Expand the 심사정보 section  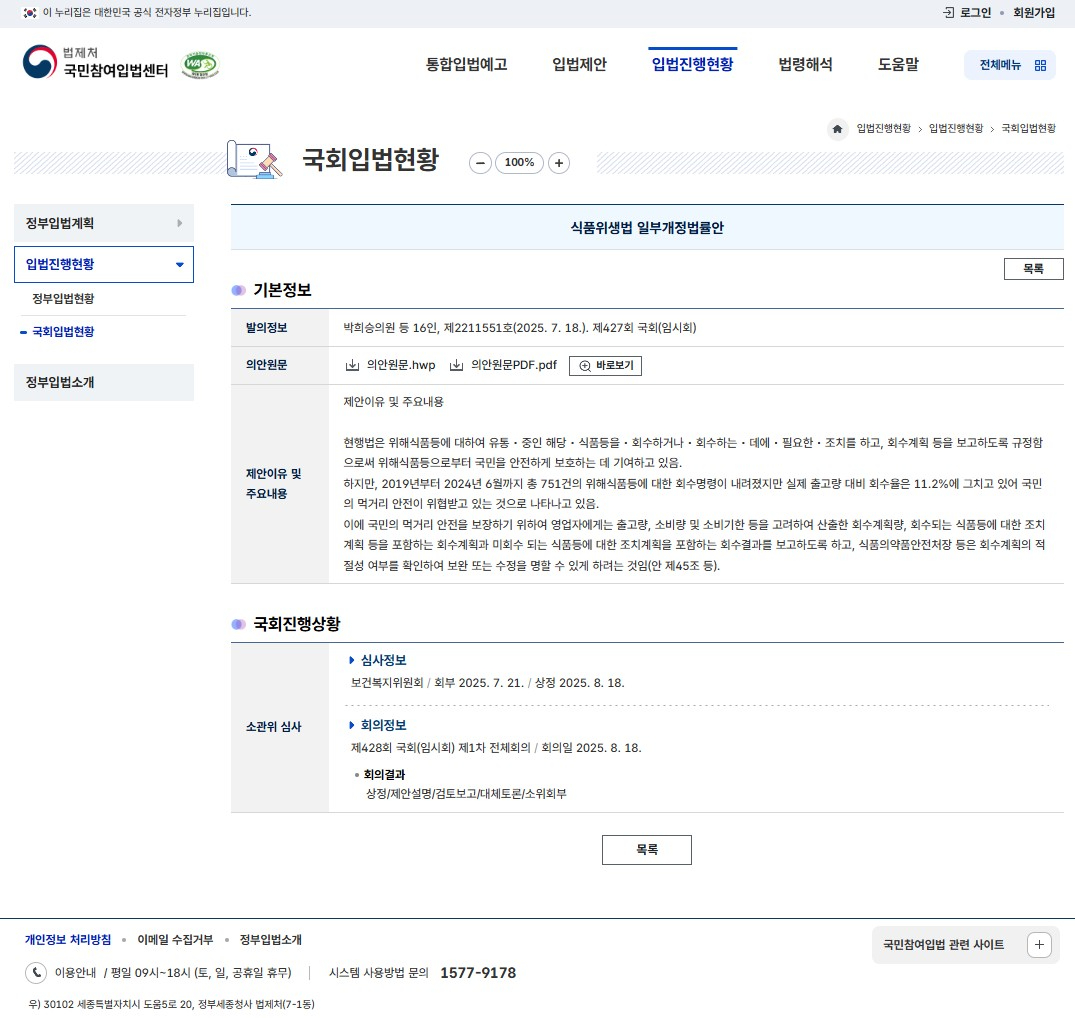(x=381, y=660)
